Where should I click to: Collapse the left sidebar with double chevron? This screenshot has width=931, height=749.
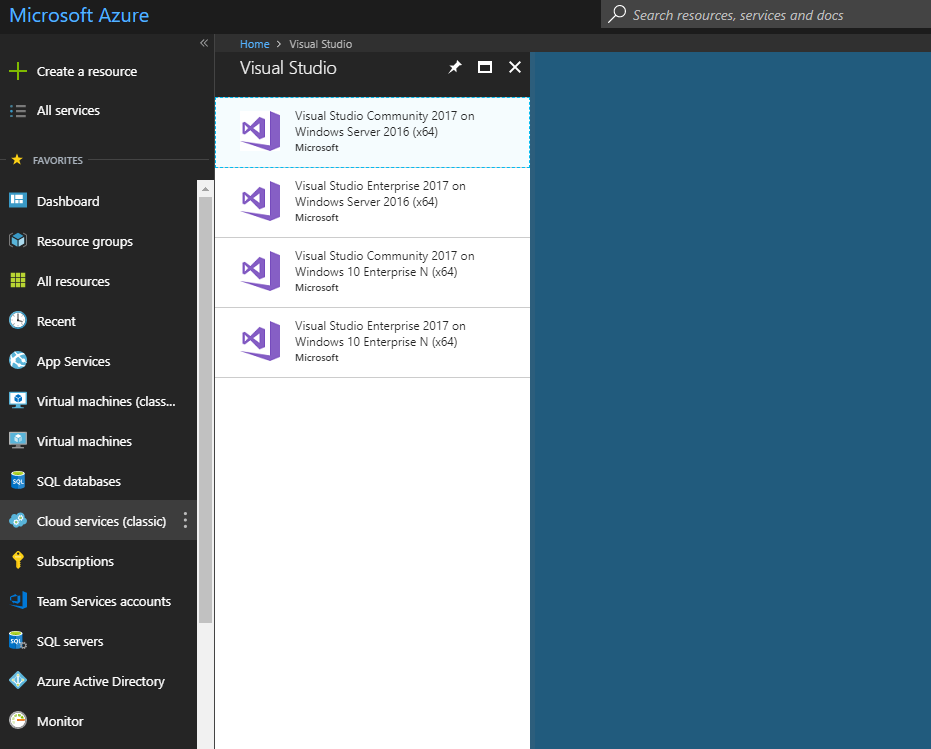[204, 43]
